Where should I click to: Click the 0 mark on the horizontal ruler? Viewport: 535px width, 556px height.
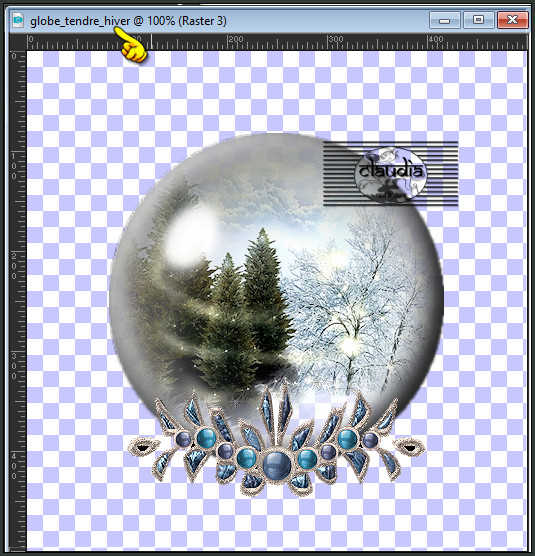pos(31,39)
